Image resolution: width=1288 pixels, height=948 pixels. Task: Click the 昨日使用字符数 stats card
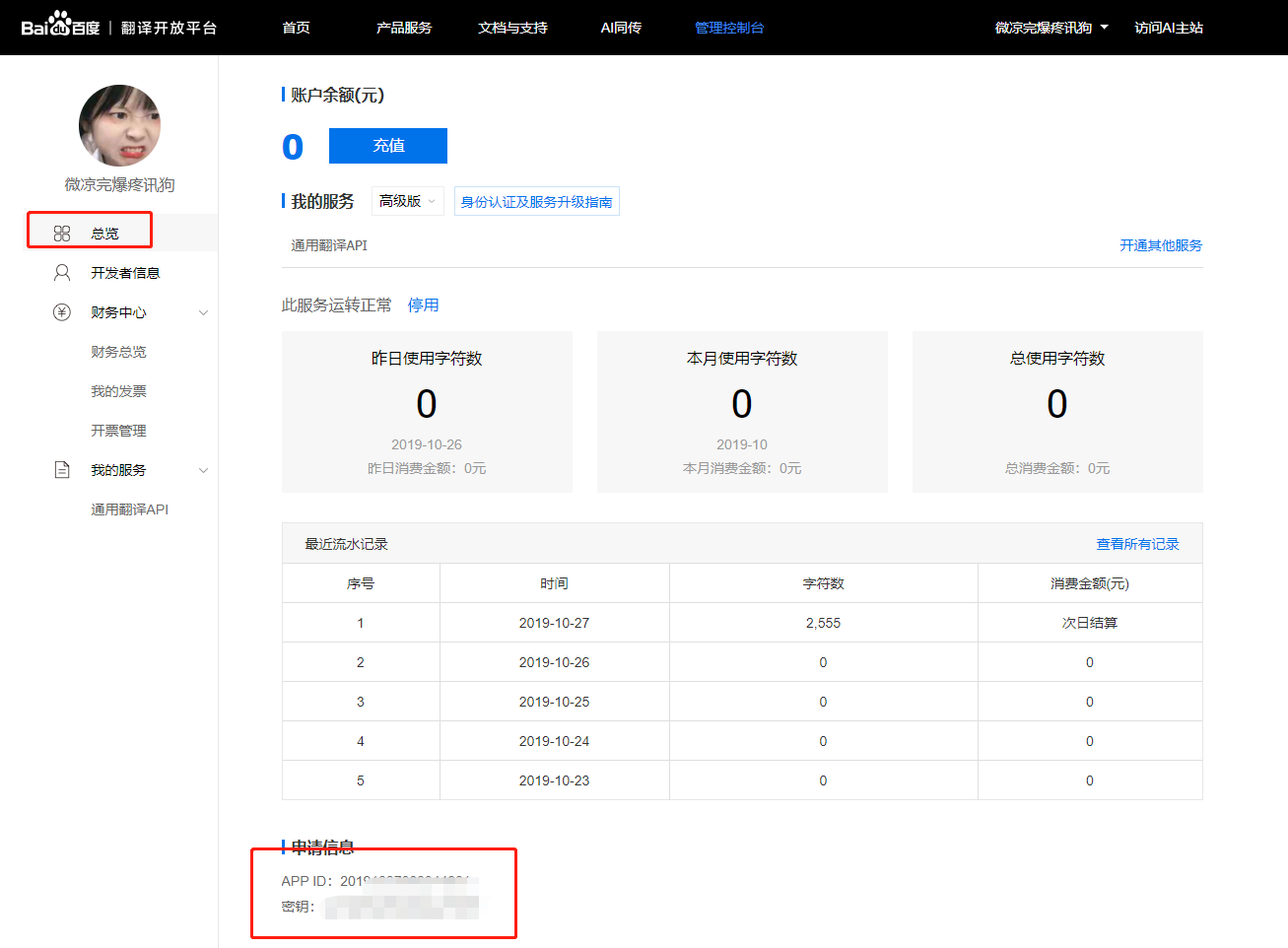pyautogui.click(x=427, y=412)
